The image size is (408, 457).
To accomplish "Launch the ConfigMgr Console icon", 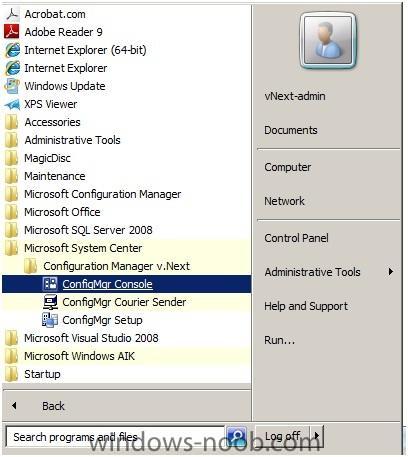I will (x=50, y=284).
